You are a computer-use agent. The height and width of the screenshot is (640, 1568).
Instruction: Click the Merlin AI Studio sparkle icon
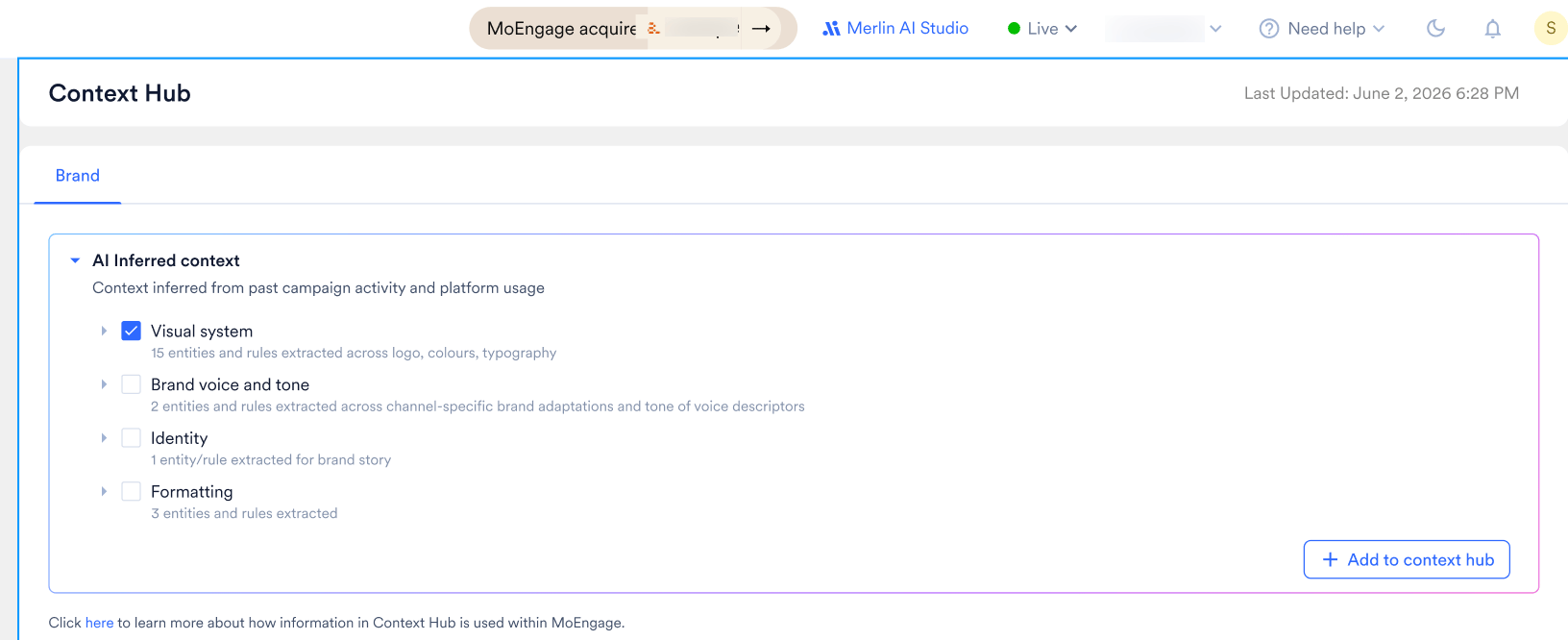[831, 29]
